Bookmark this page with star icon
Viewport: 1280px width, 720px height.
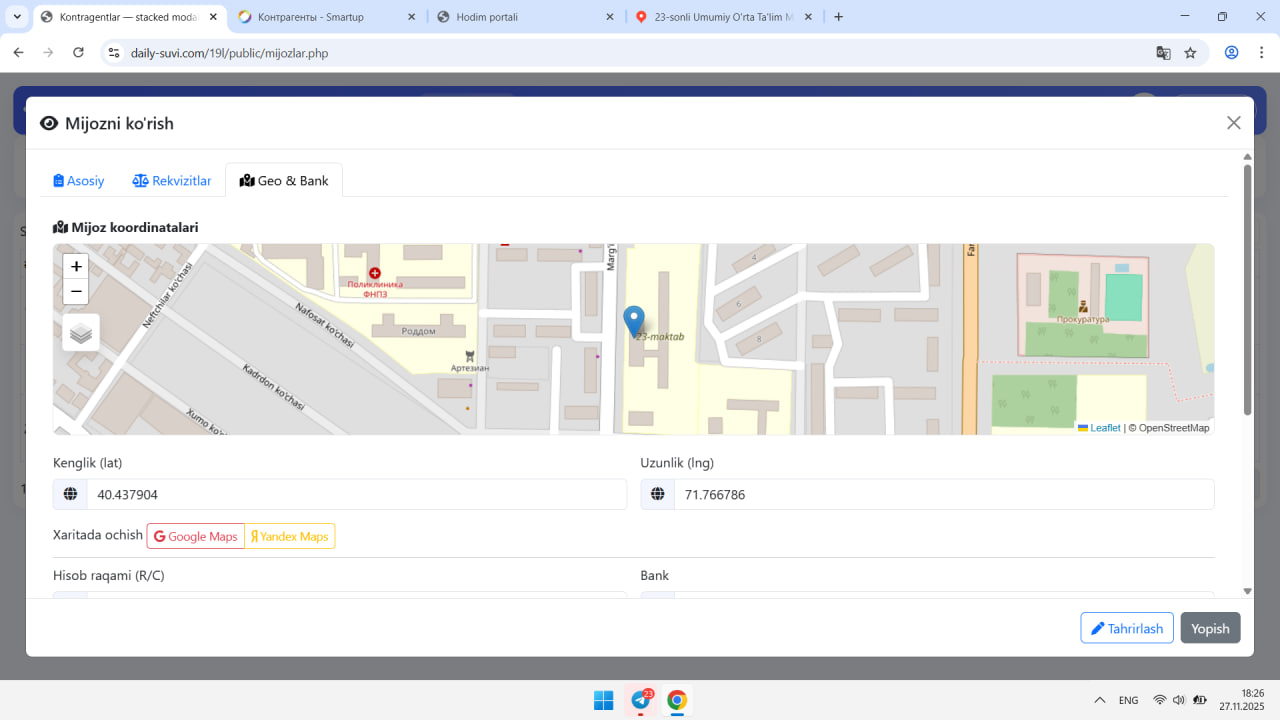click(x=1190, y=53)
